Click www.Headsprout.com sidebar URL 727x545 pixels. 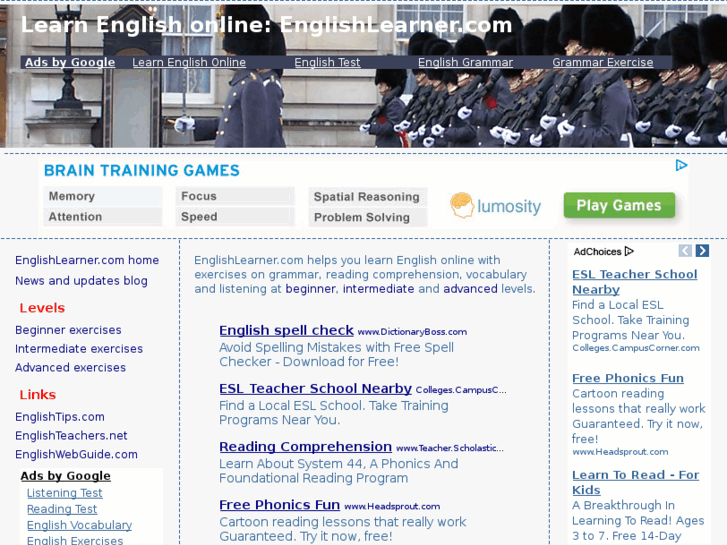click(620, 452)
